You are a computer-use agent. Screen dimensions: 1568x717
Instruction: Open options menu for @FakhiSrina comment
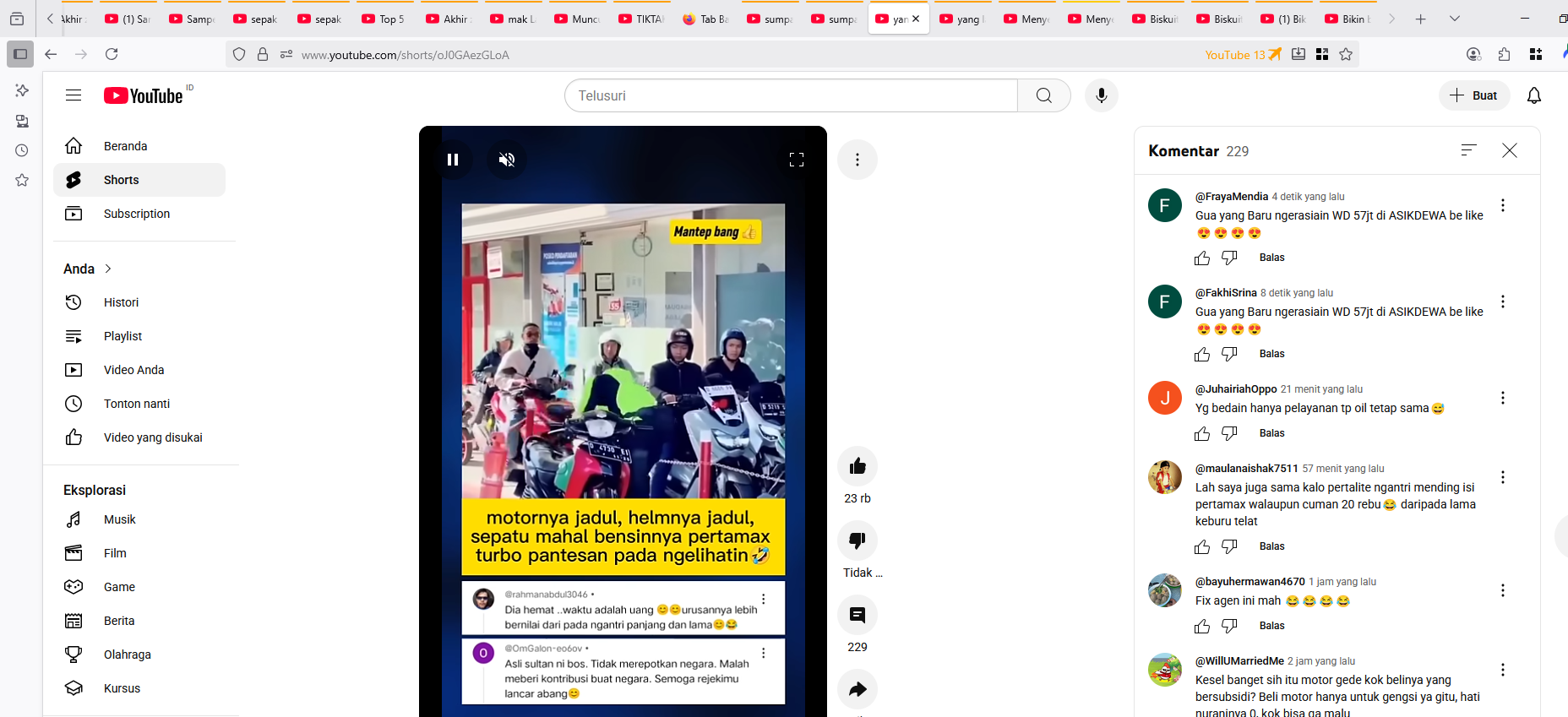click(1503, 301)
